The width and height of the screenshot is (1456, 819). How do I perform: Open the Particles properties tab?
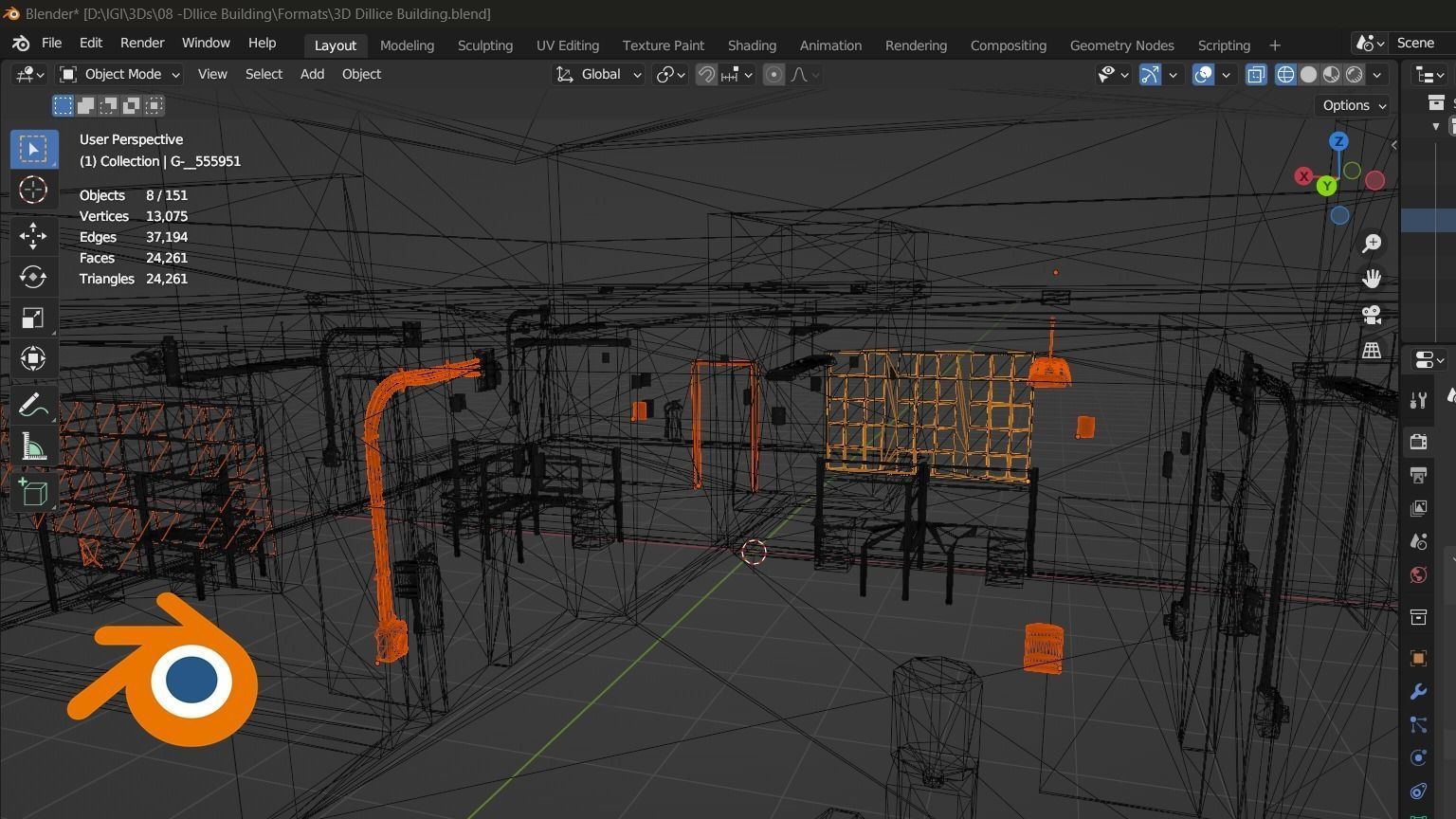(1419, 724)
